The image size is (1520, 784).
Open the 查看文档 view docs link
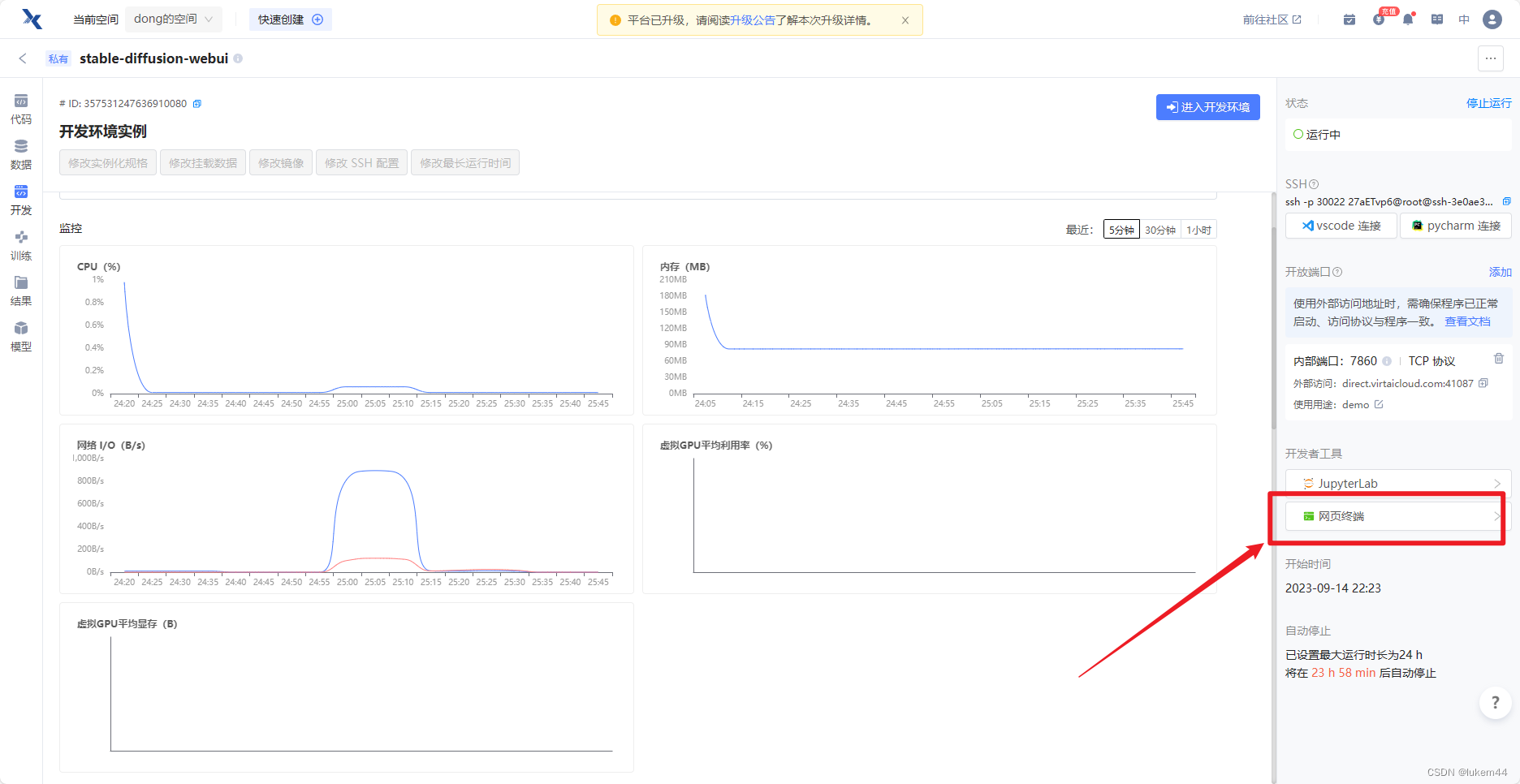coord(1467,321)
